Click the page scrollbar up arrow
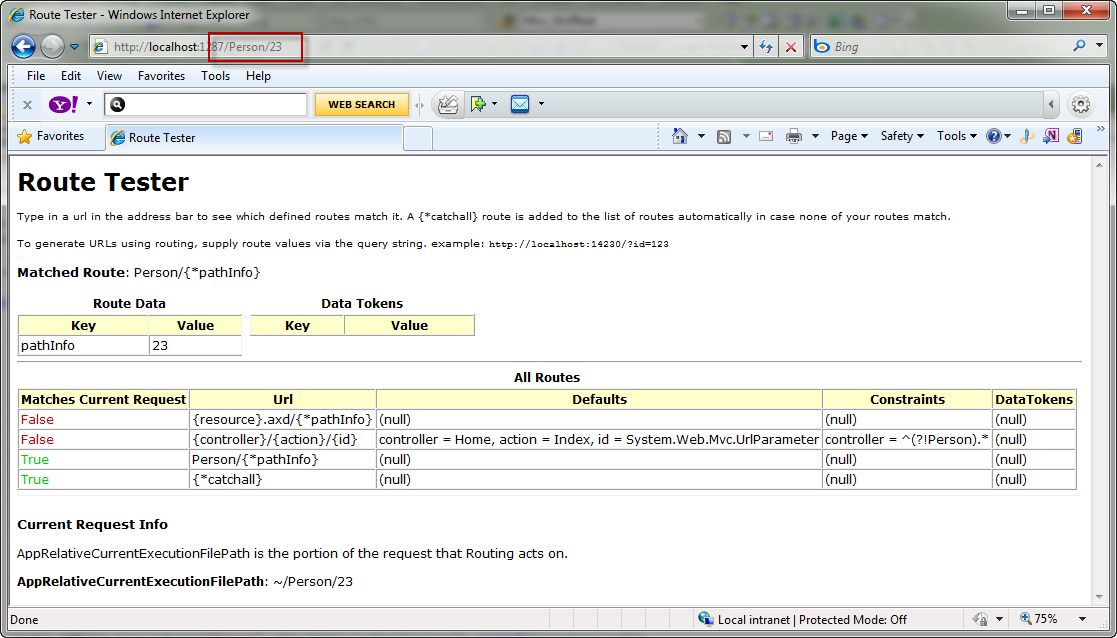Viewport: 1117px width, 638px height. 1098,164
